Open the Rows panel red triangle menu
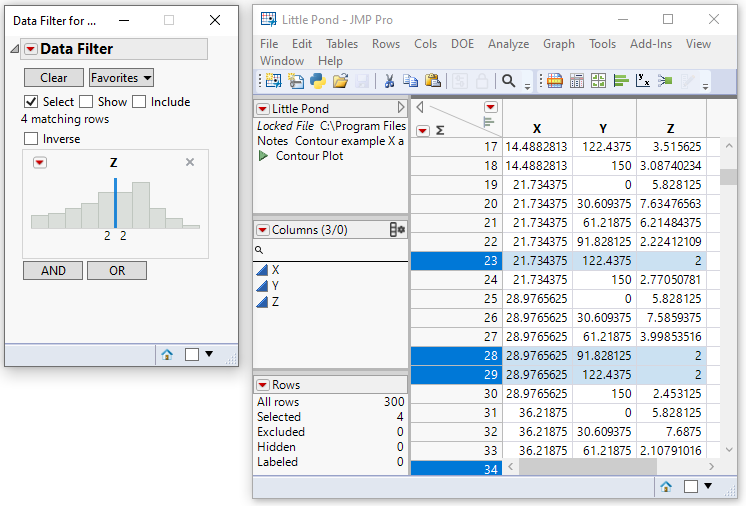Image resolution: width=746 pixels, height=506 pixels. coord(262,384)
